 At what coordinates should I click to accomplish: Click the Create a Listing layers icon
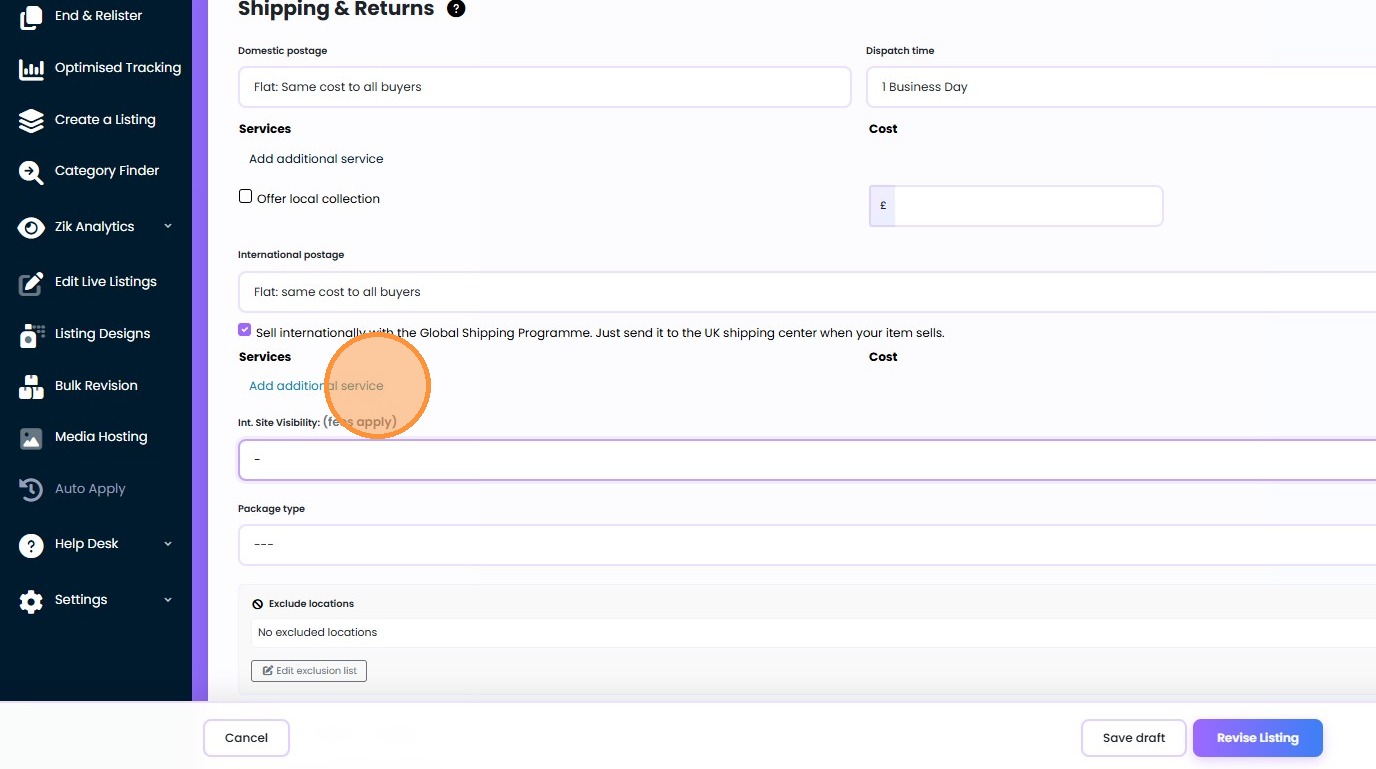point(31,120)
